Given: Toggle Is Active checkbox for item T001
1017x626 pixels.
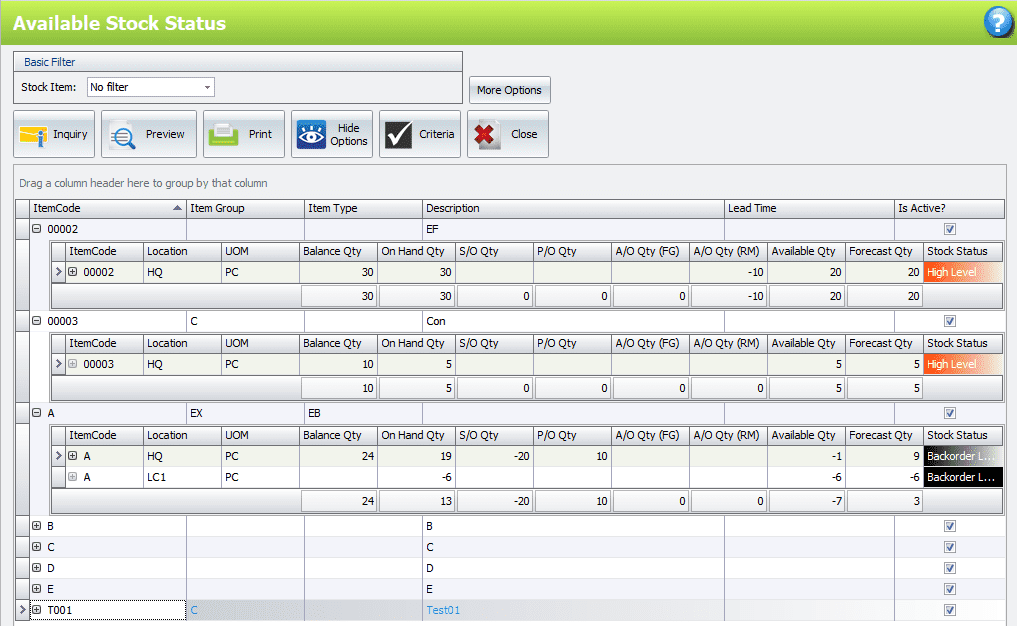Looking at the screenshot, I should [949, 610].
